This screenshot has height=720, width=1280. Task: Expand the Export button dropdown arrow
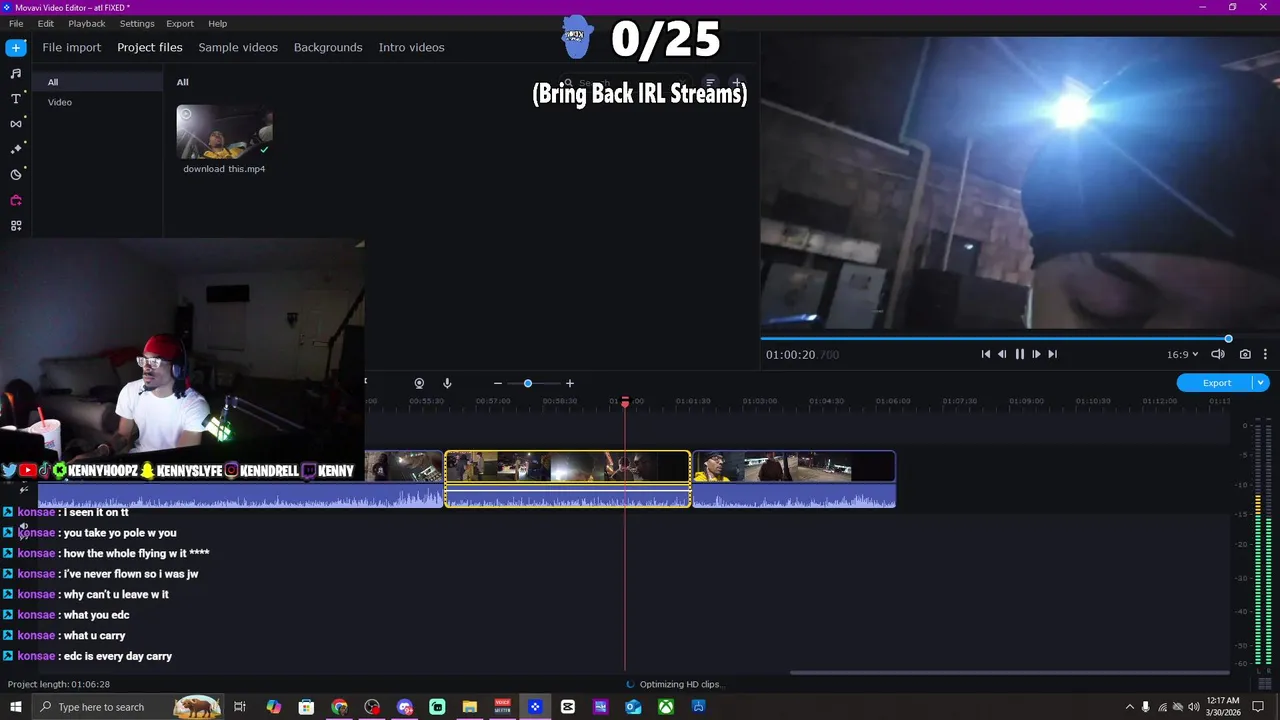point(1261,383)
